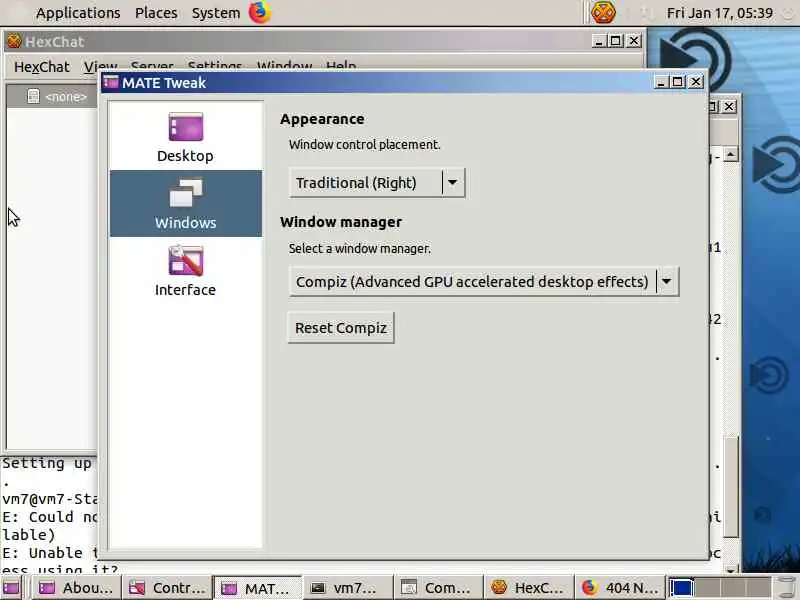
Task: Select the second workspace in the switcher
Action: tap(707, 588)
